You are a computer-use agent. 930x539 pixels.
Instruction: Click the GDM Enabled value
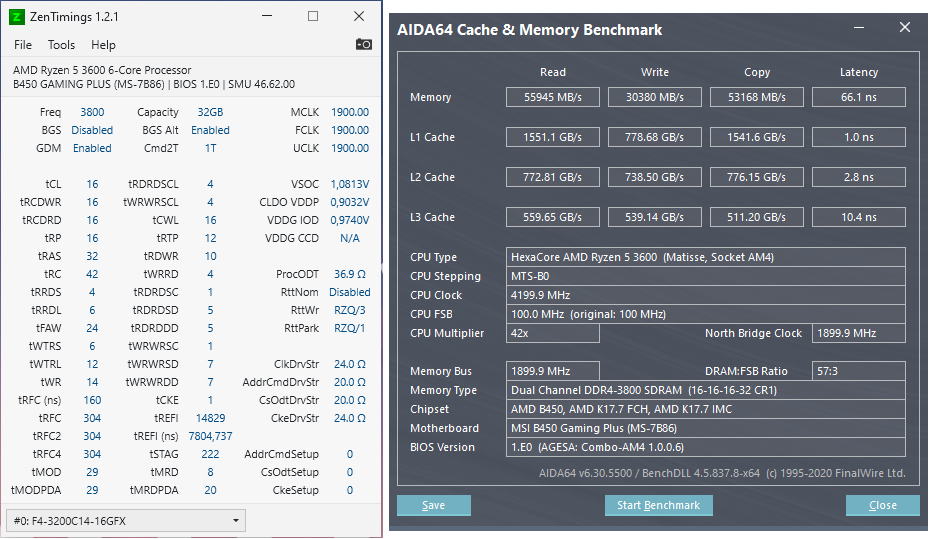(92, 148)
